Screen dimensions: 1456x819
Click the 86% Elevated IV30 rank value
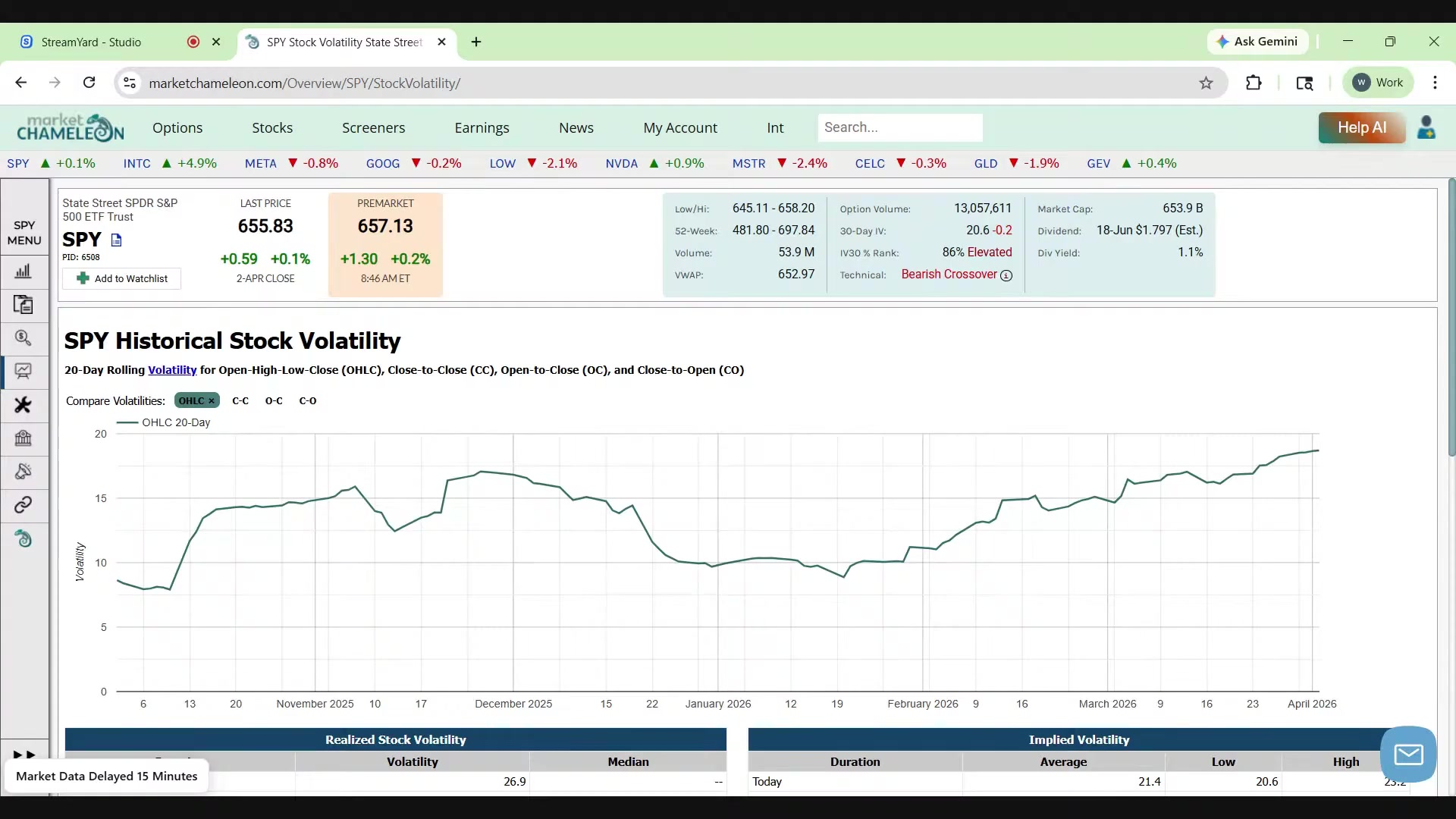[x=977, y=253]
